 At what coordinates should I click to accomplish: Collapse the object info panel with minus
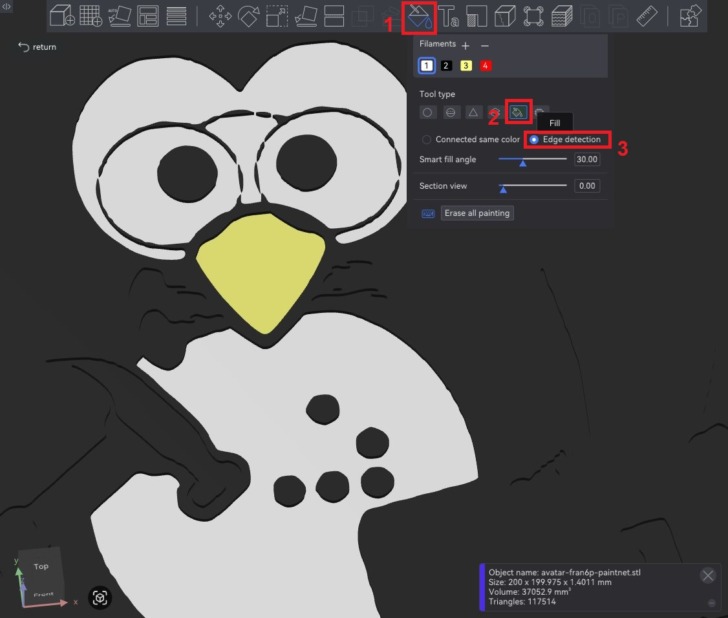click(x=712, y=603)
